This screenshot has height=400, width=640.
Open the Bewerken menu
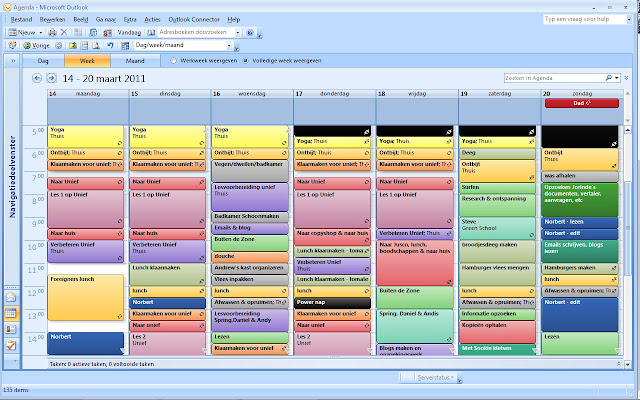point(52,19)
